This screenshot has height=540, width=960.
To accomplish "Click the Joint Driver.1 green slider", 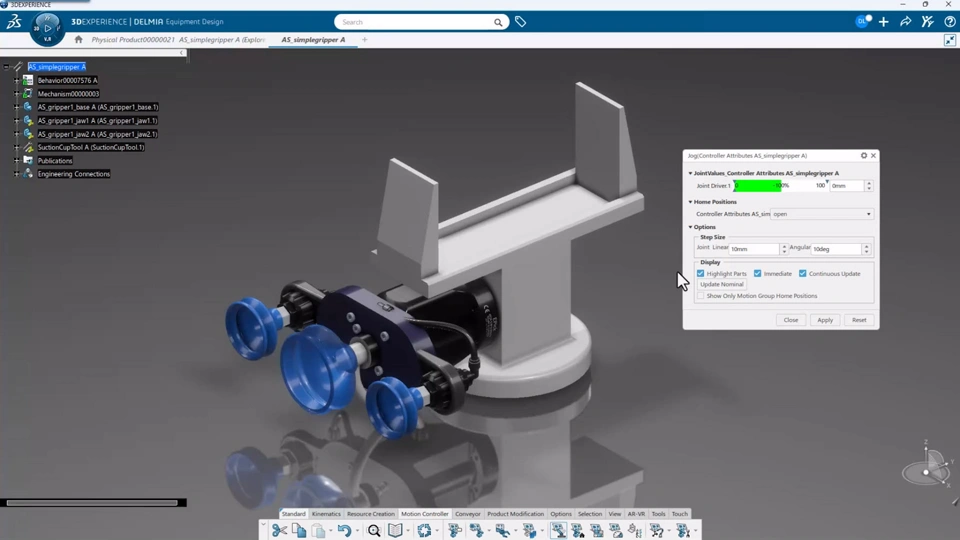I will (779, 186).
